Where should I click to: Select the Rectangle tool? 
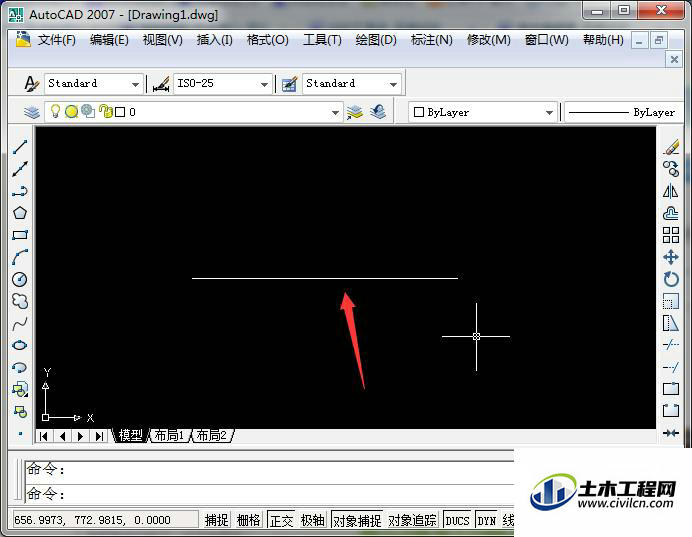pyautogui.click(x=20, y=235)
